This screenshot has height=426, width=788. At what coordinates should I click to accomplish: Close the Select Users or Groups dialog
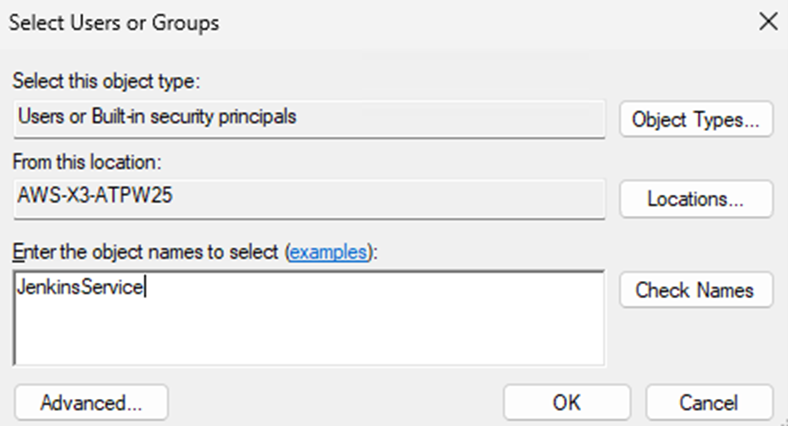point(767,21)
